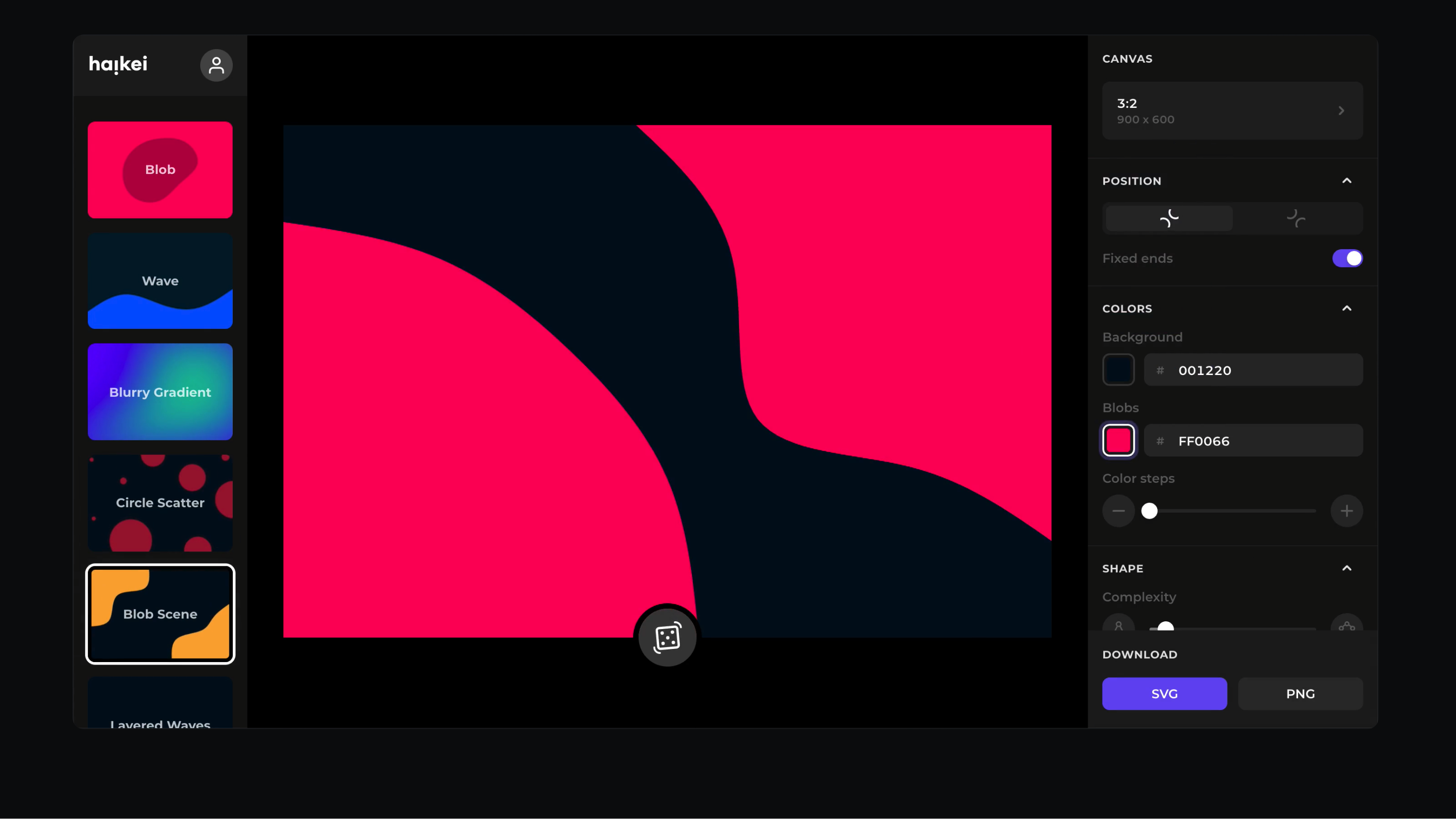Click the 'CANVAS' heading
Image resolution: width=1456 pixels, height=819 pixels.
[1127, 59]
